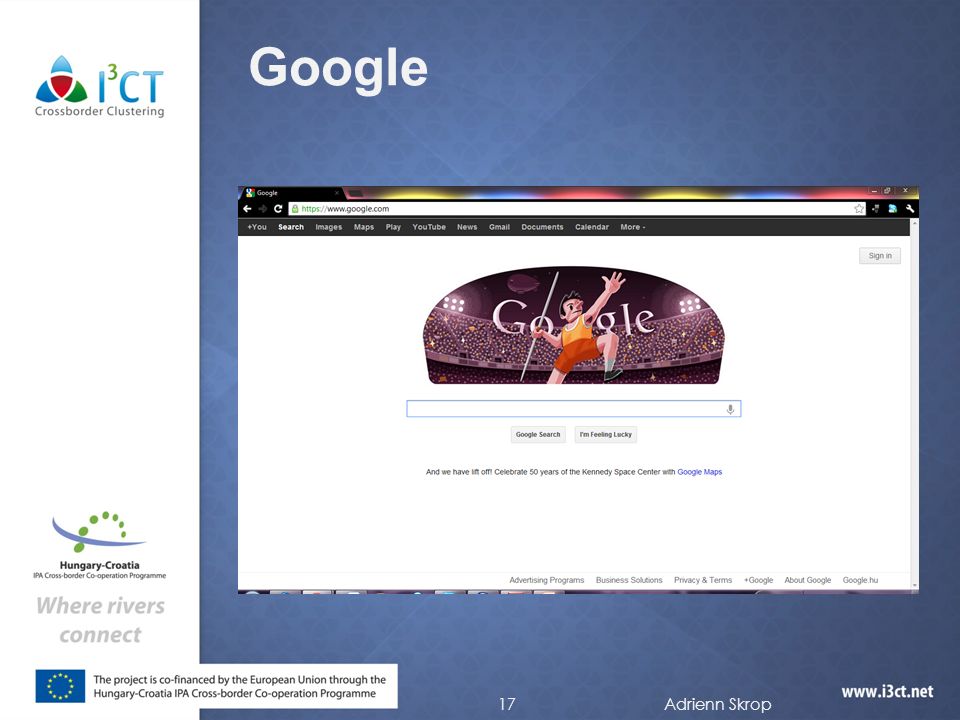The width and height of the screenshot is (960, 720).
Task: Open the Privacy & Terms footer link
Action: tap(703, 580)
